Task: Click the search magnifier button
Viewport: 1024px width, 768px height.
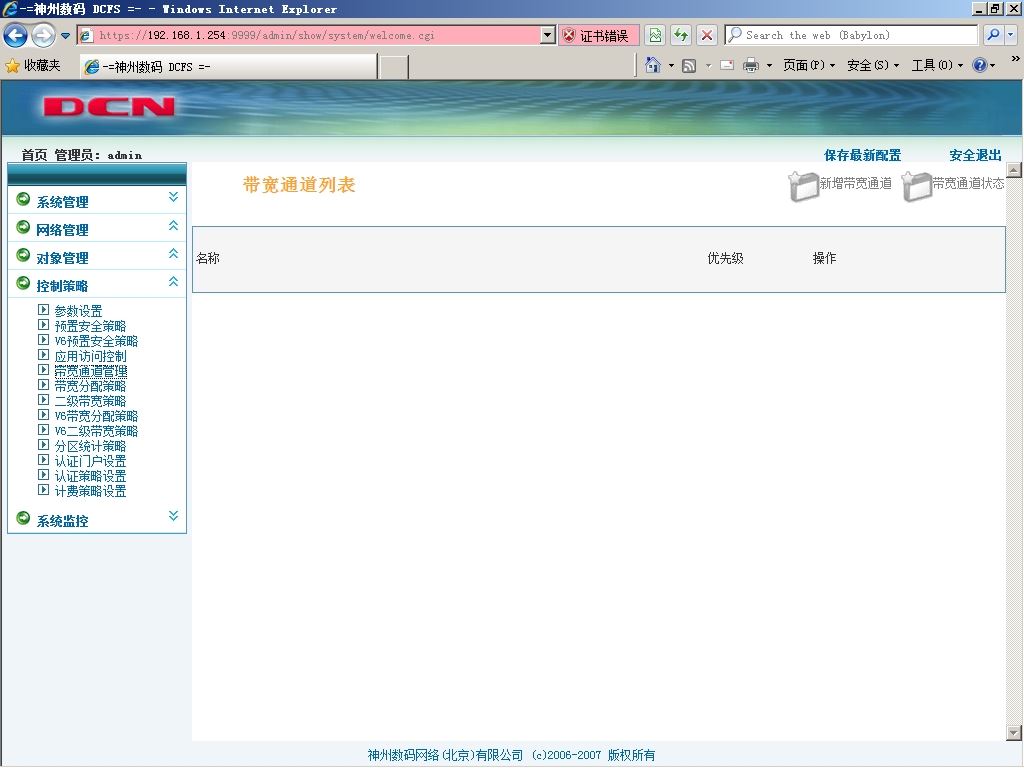Action: (993, 35)
